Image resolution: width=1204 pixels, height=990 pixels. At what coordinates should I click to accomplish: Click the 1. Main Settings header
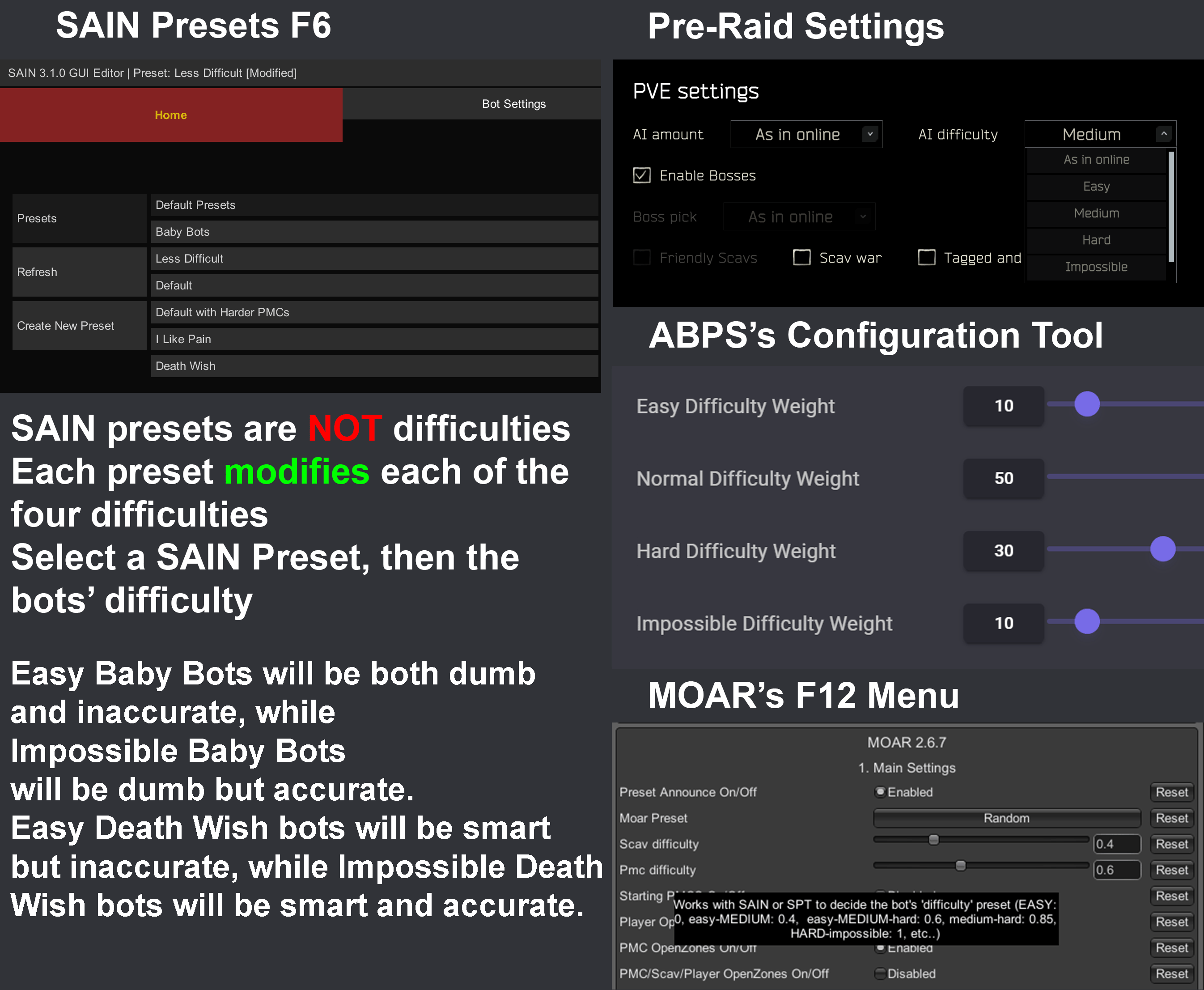(907, 768)
